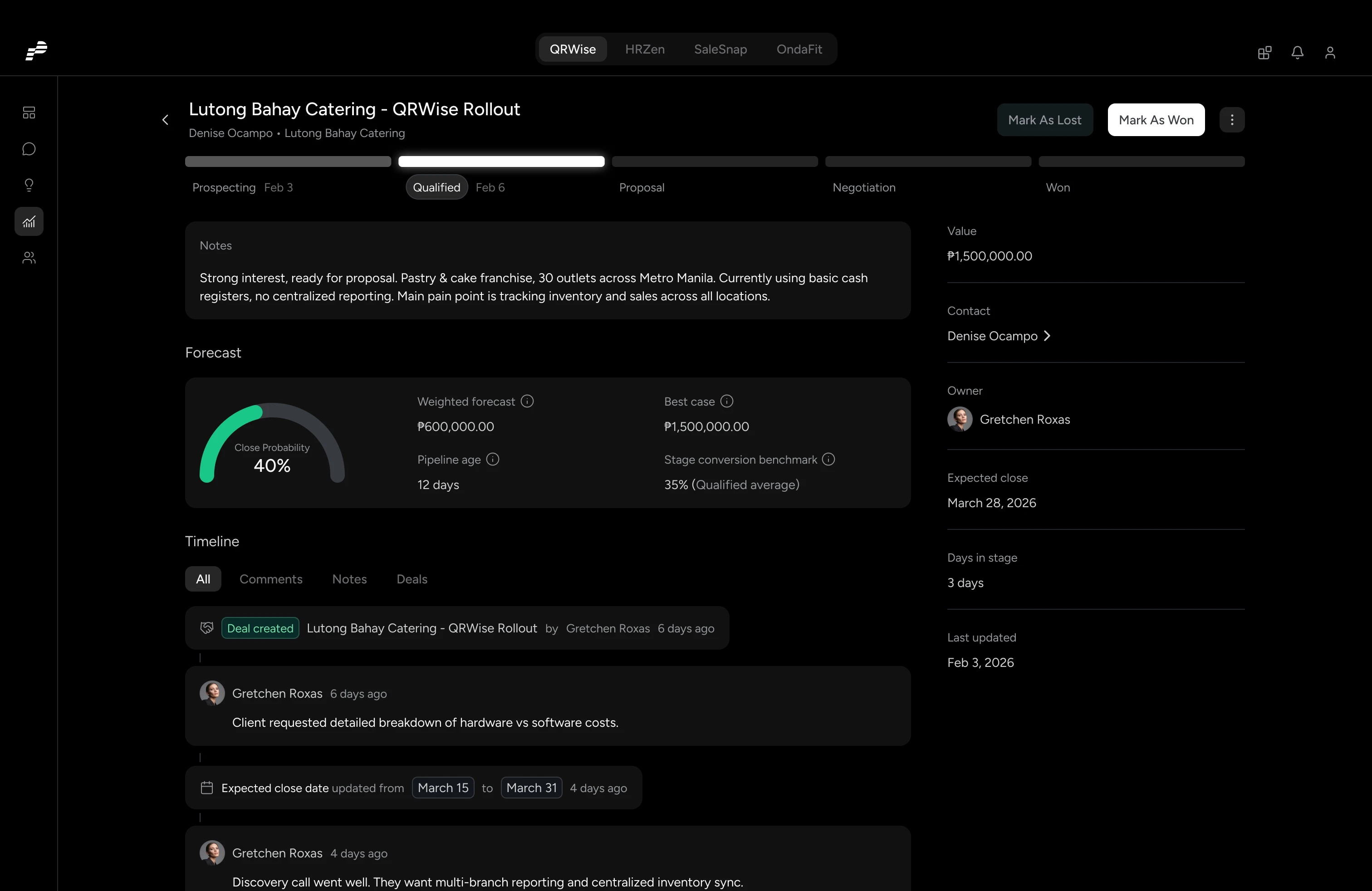Select the HRZen product tab
The height and width of the screenshot is (891, 1372).
tap(645, 49)
